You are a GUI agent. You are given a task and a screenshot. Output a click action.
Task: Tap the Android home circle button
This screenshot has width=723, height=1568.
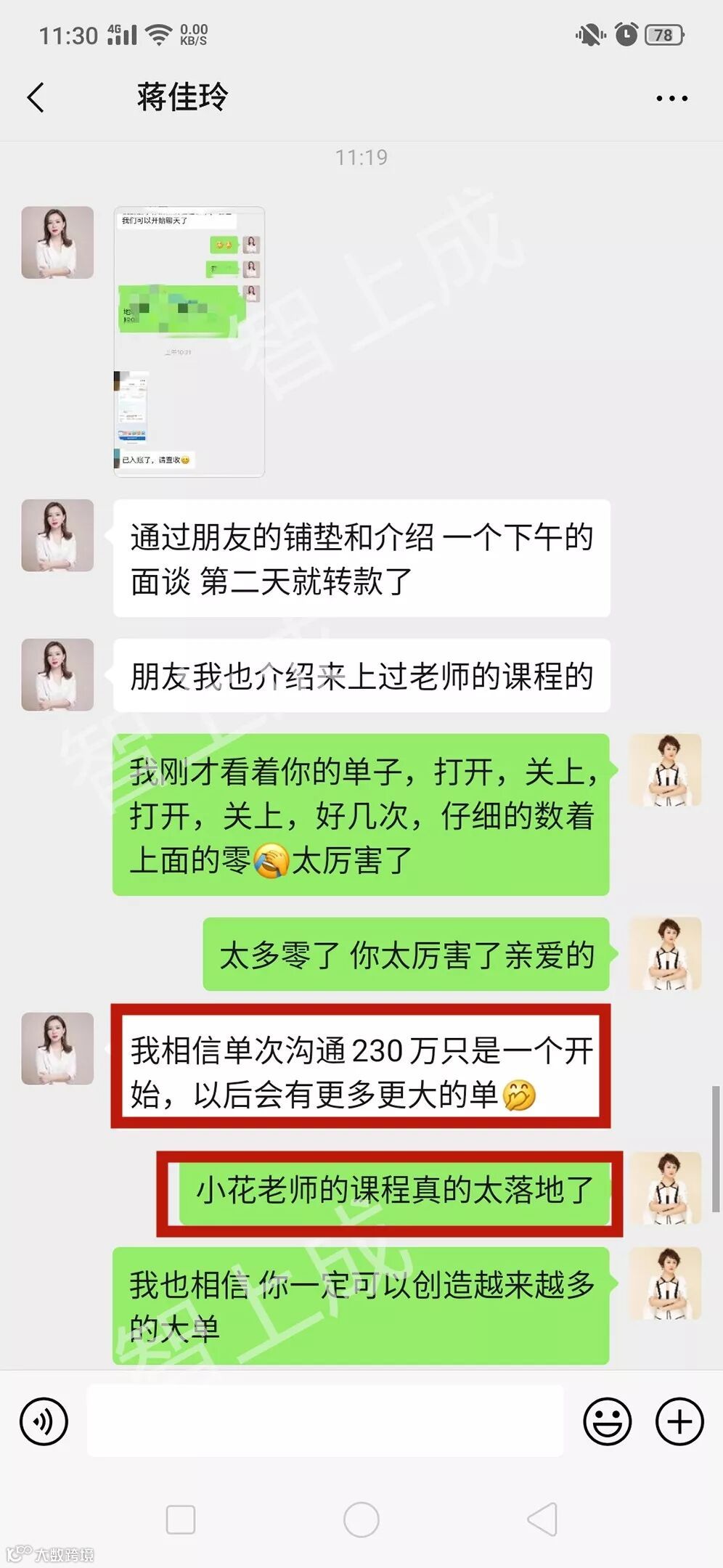click(x=361, y=1519)
